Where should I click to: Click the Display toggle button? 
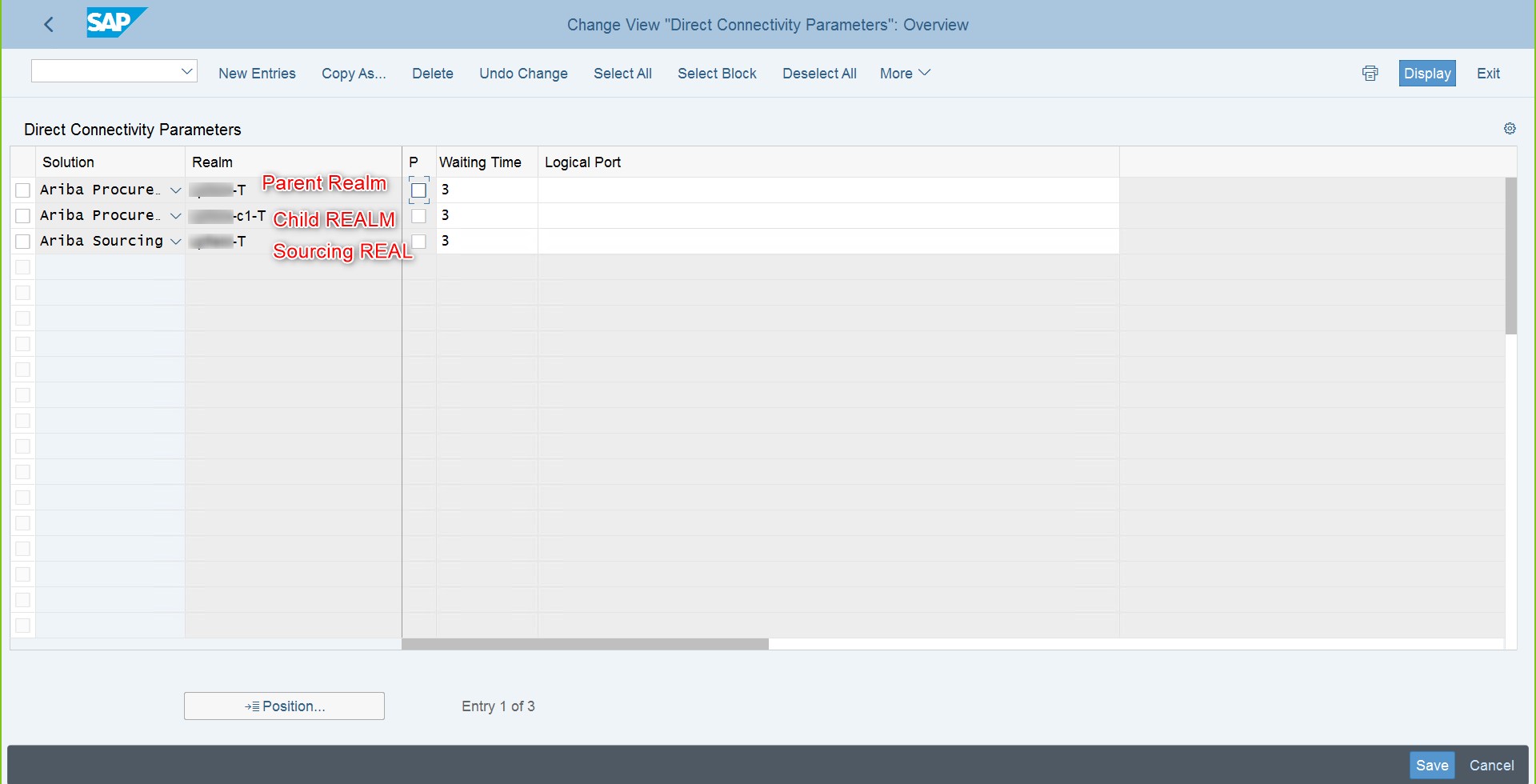click(1428, 73)
